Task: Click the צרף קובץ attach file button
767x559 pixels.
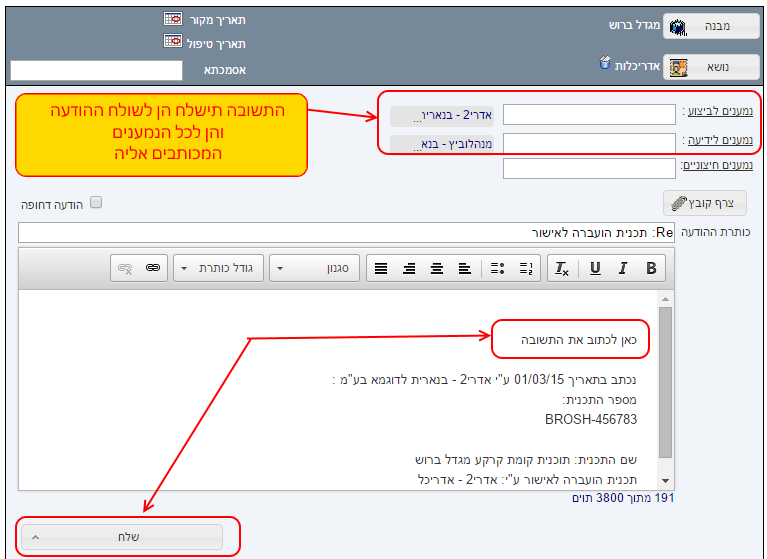Action: 705,203
